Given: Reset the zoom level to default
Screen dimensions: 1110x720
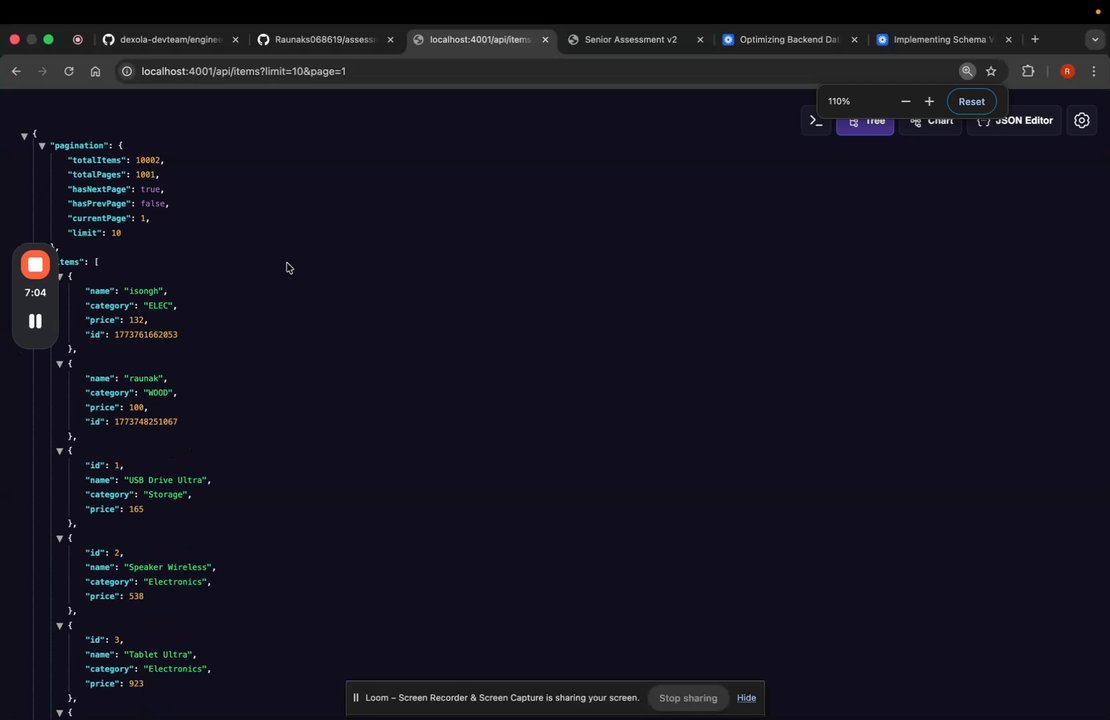Looking at the screenshot, I should tap(971, 101).
